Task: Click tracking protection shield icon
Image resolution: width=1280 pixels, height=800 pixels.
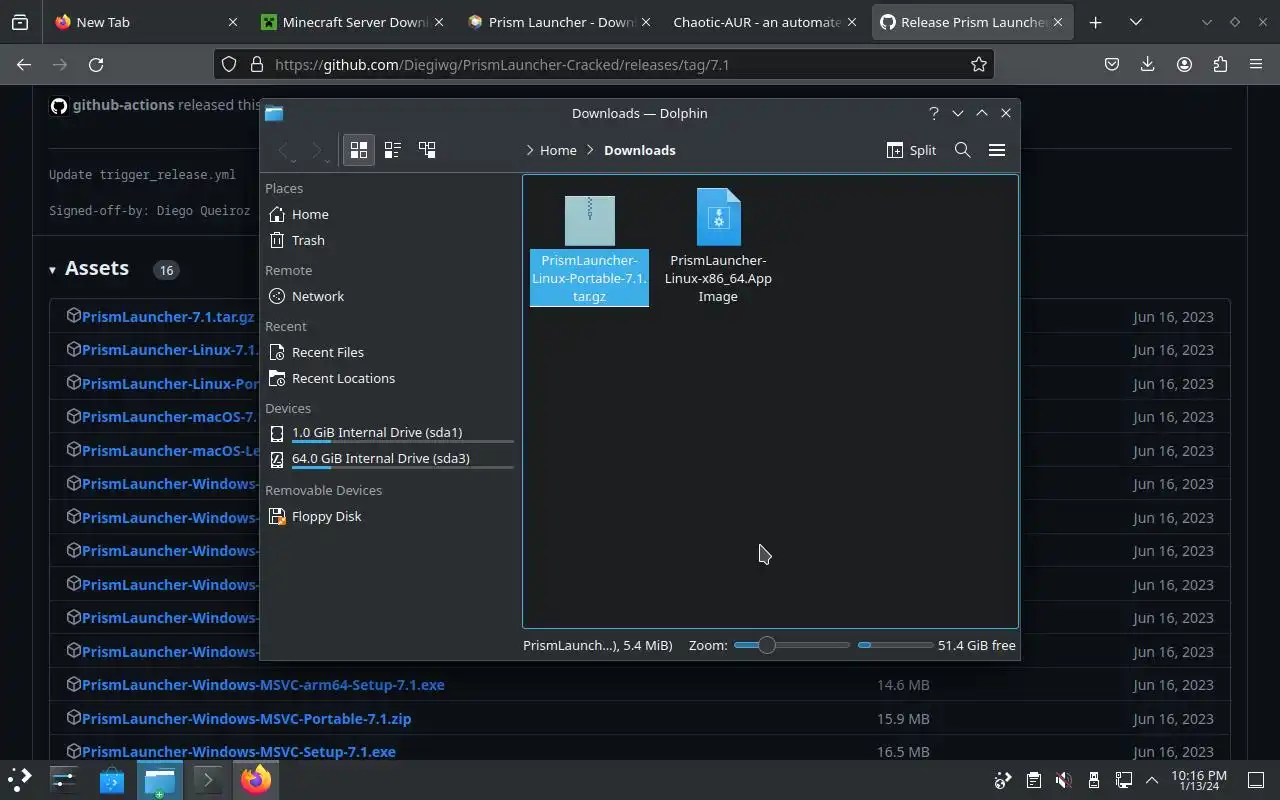Action: 229,64
